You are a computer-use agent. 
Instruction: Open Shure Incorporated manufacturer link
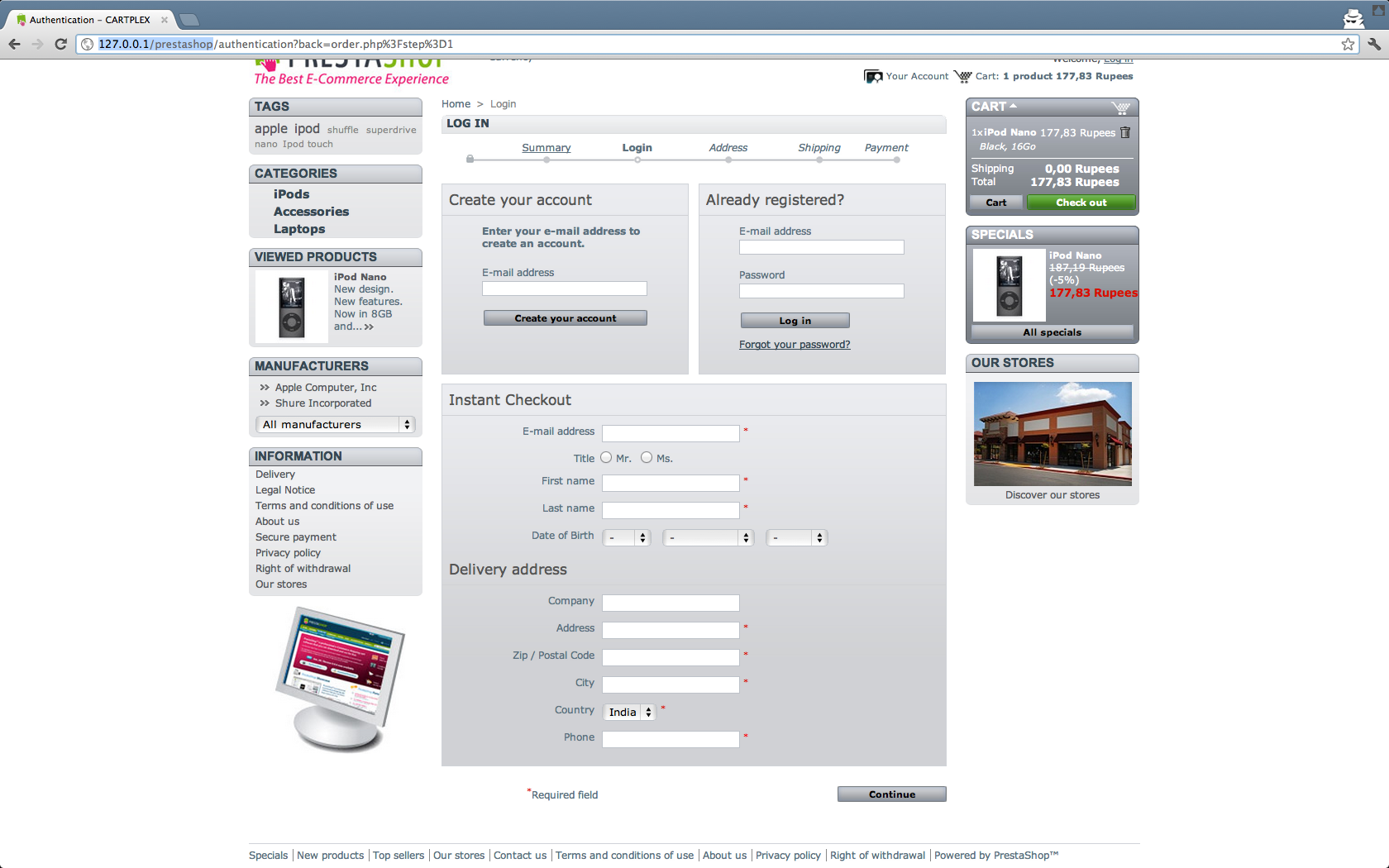323,403
